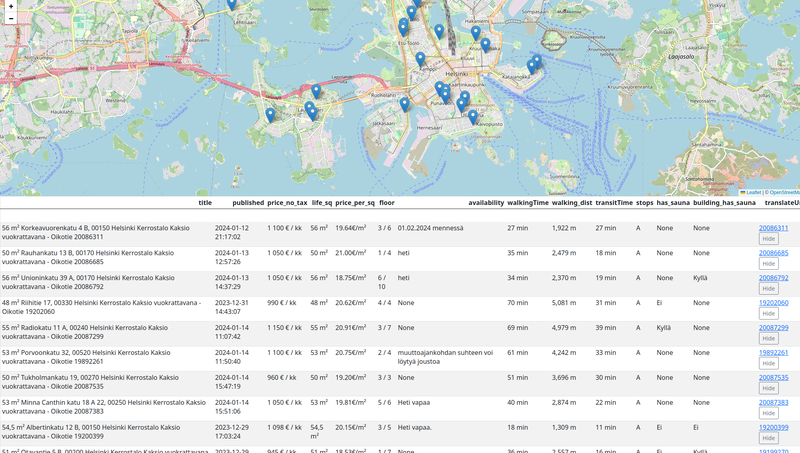The width and height of the screenshot is (800, 453).
Task: Open the marker by the Lauttasaari highway interchange
Action: click(316, 91)
